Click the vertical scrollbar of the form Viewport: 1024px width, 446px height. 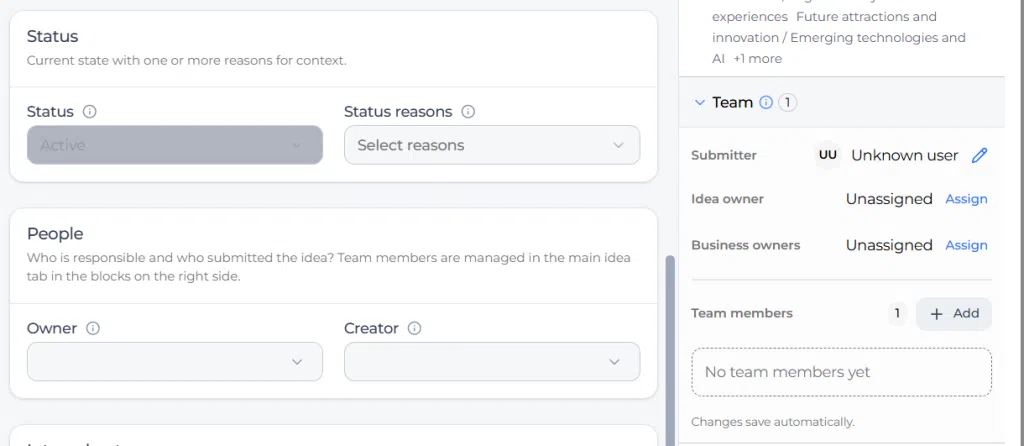point(669,350)
